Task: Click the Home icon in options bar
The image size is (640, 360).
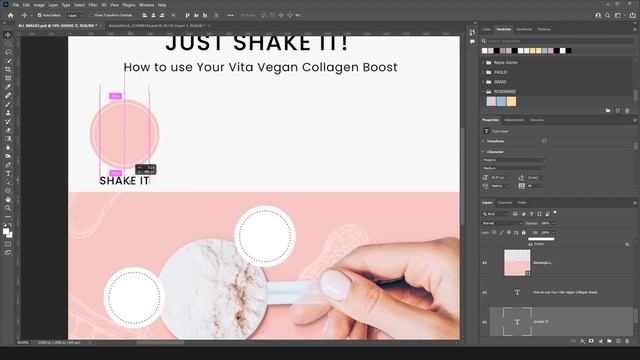Action: point(11,15)
